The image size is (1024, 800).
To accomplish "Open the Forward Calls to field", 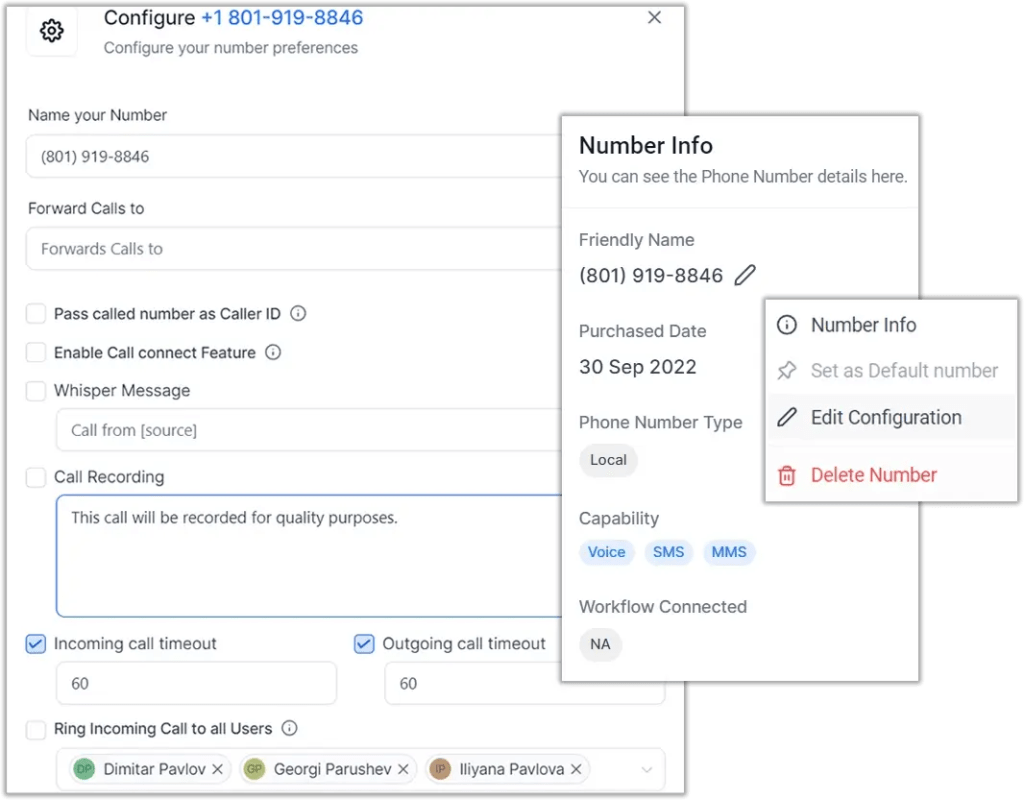I will [x=290, y=249].
